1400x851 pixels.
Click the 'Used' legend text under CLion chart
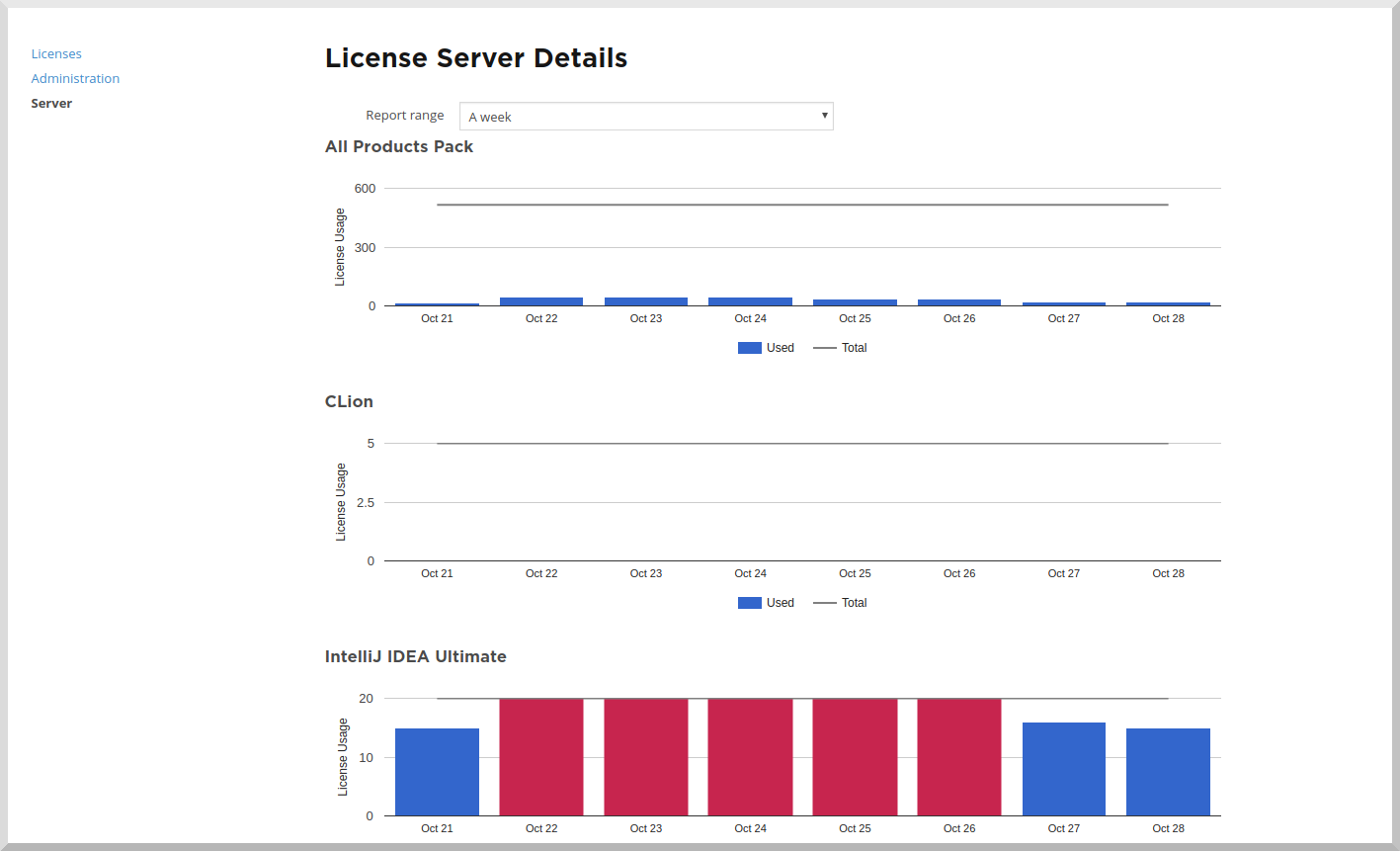click(x=781, y=603)
